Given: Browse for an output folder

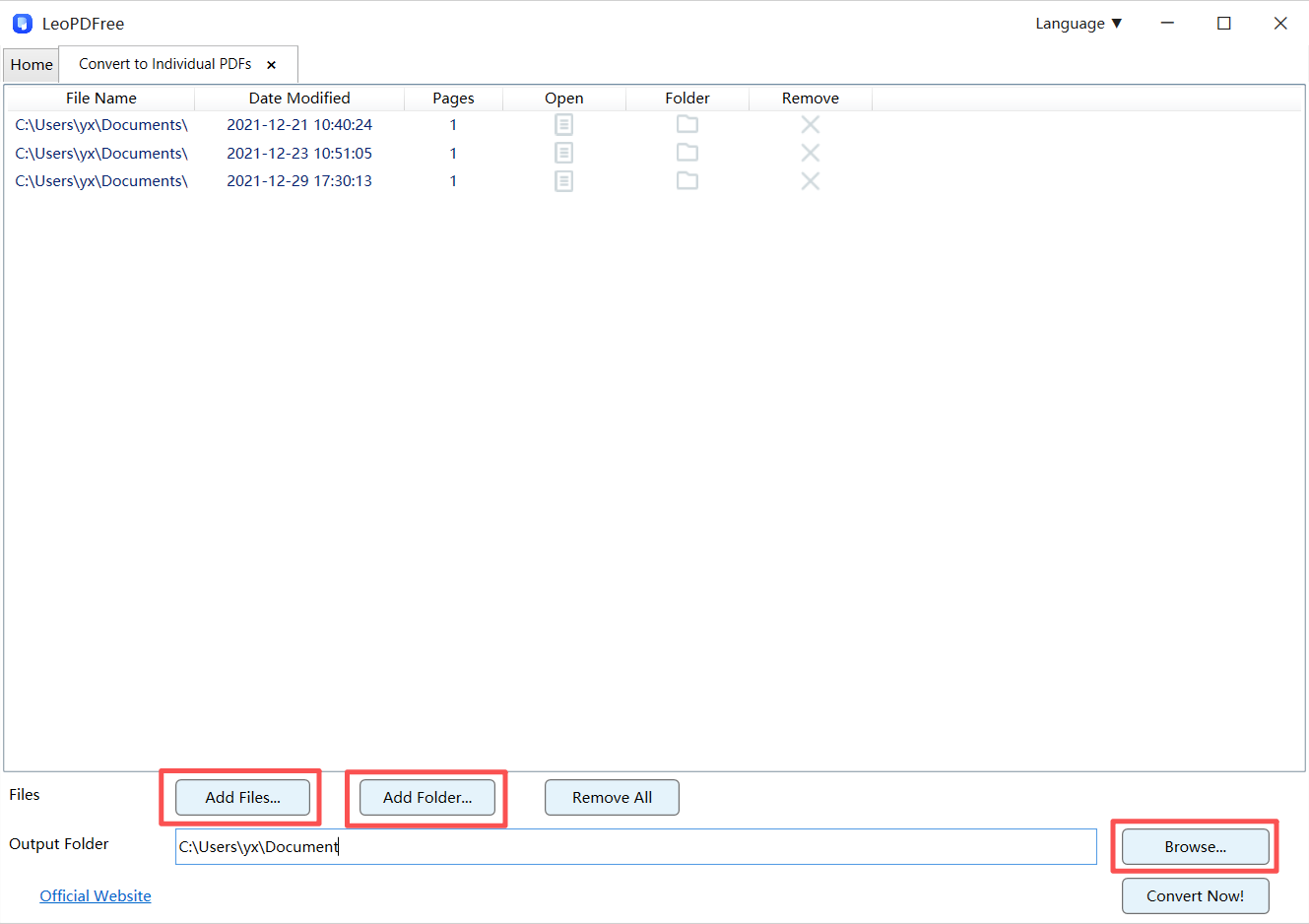Looking at the screenshot, I should pyautogui.click(x=1196, y=847).
